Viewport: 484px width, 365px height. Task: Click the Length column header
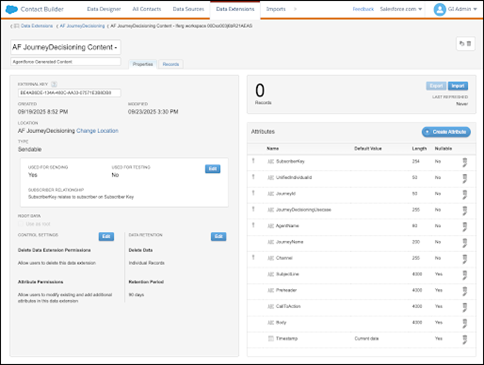point(419,148)
